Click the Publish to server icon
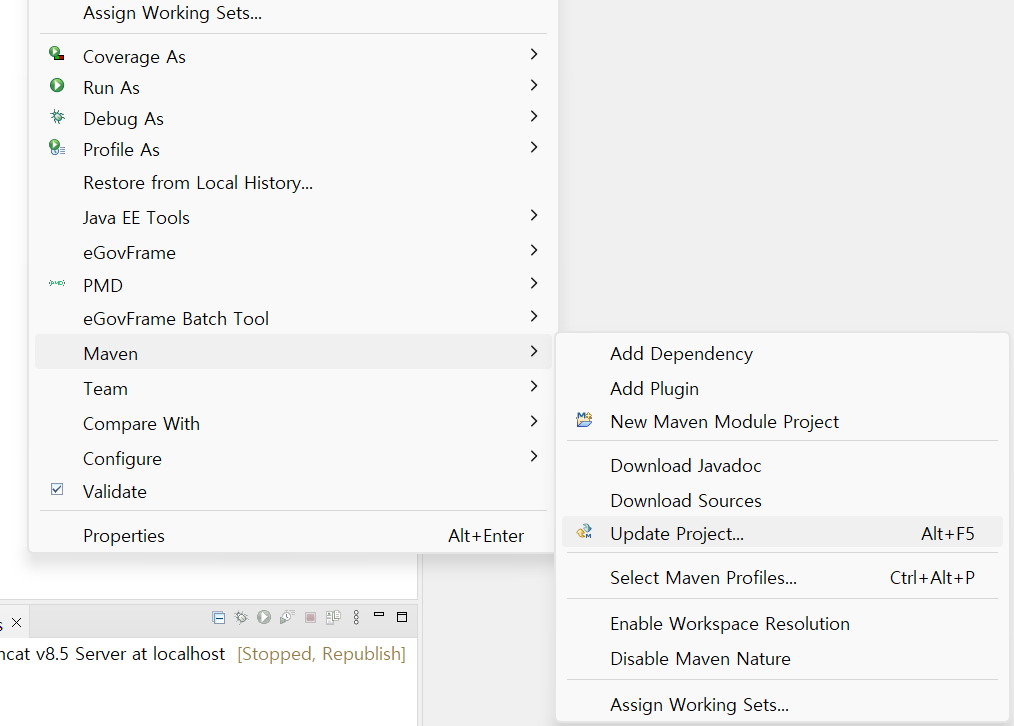 pos(333,617)
